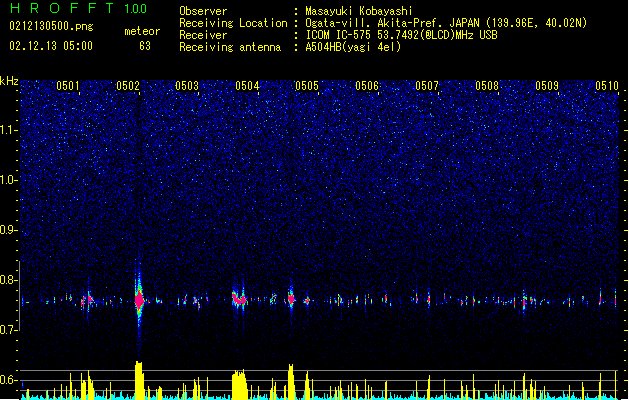Click the wide yellow intensity bar near 0504
629x400 pixels.
coord(239,385)
